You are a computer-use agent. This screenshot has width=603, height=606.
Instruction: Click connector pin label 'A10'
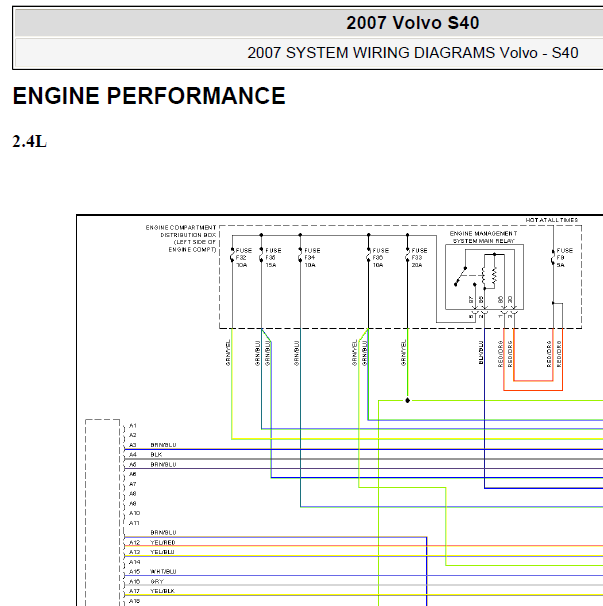[x=134, y=513]
